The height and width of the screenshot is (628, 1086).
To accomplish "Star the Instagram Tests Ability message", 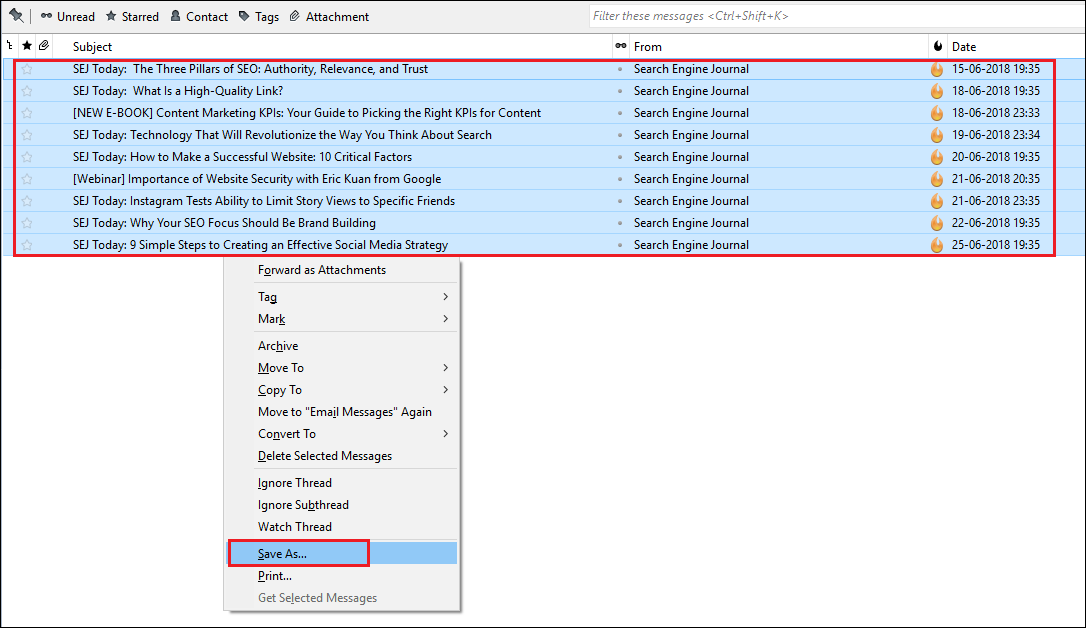I will click(x=27, y=201).
